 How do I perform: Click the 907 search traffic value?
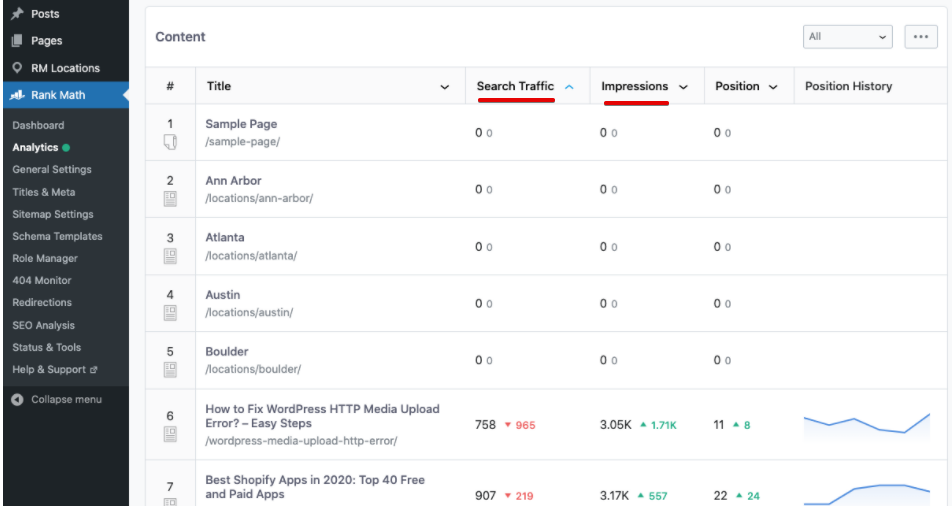[x=485, y=496]
